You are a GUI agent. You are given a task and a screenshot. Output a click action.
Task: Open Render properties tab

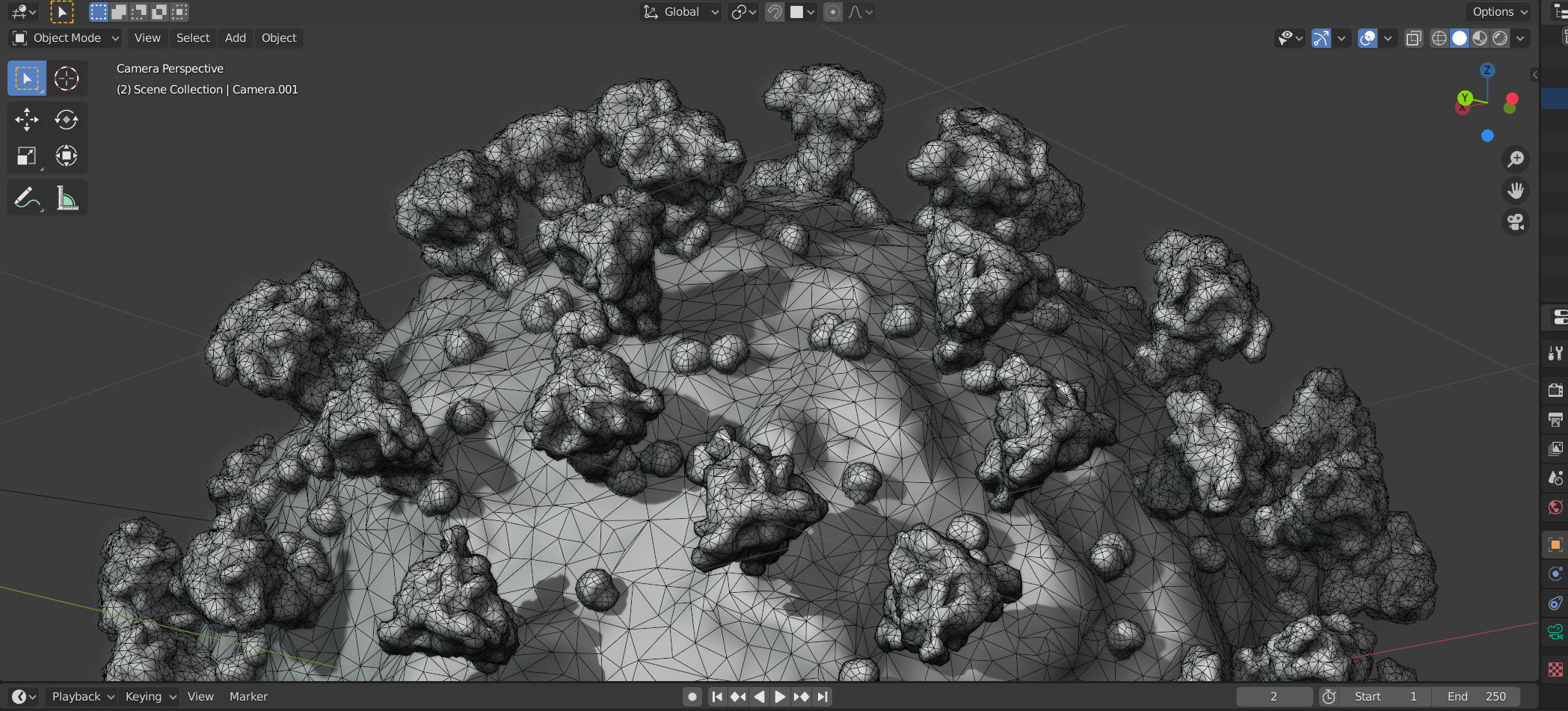pos(1555,390)
